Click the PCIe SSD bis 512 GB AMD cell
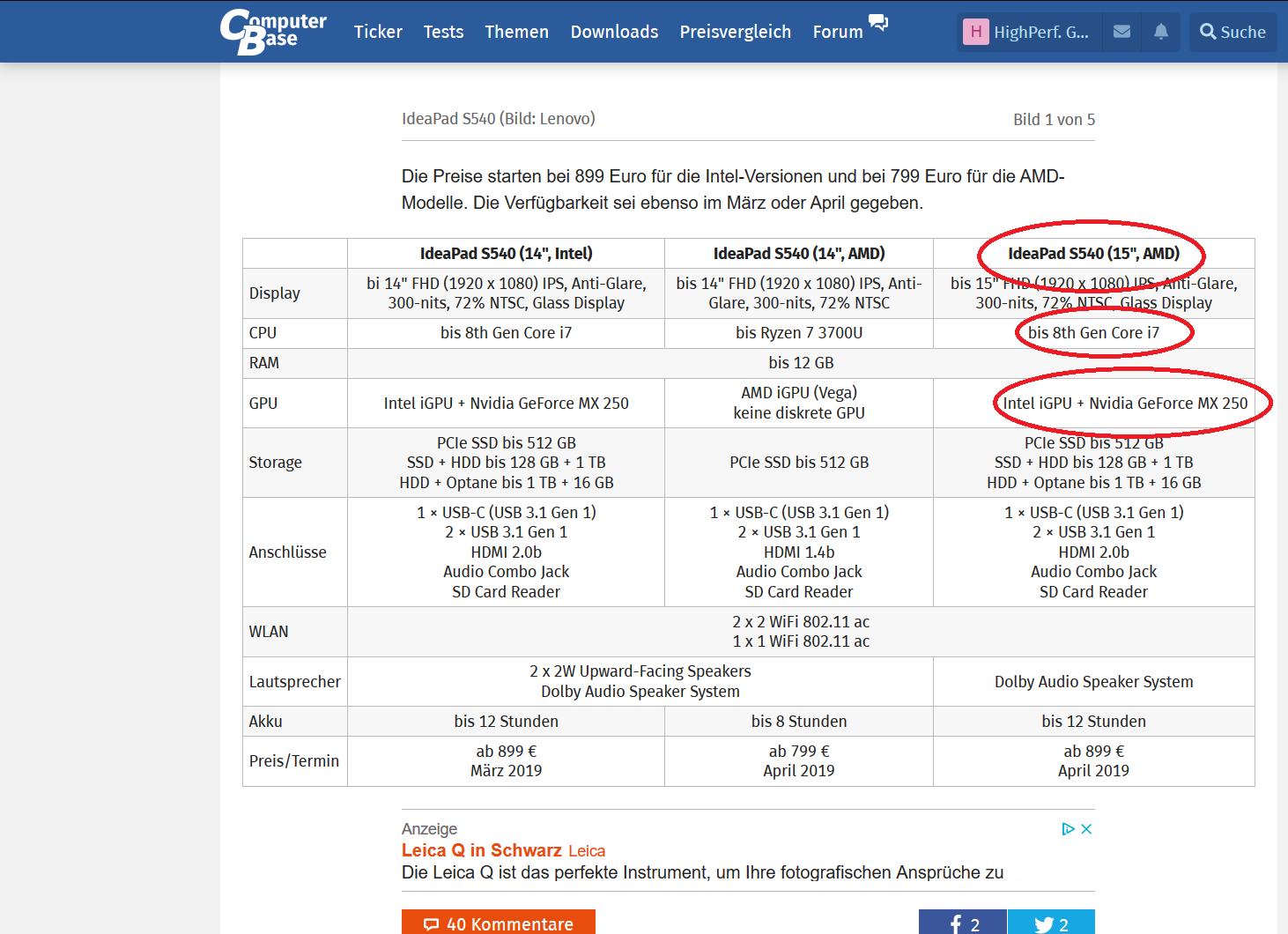This screenshot has height=934, width=1288. pyautogui.click(x=799, y=463)
